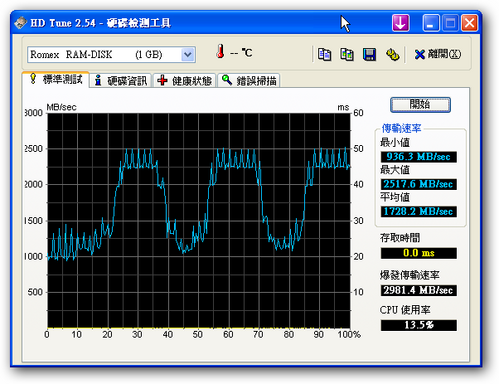Viewport: 499px width, 384px height.
Task: Click the 開始 start button
Action: pos(420,105)
